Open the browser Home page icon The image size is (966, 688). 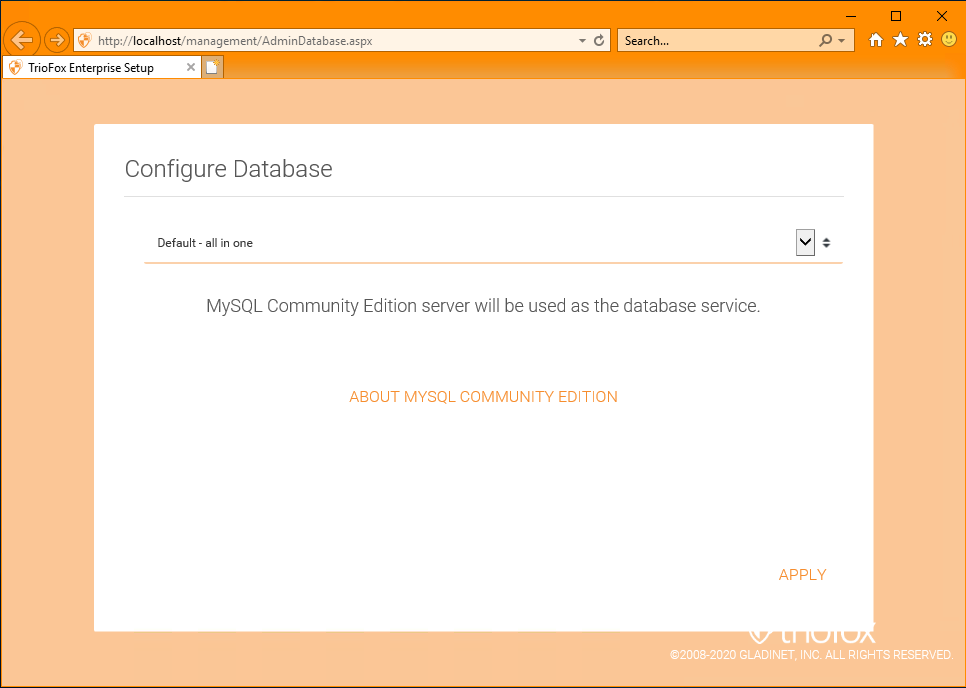[875, 40]
